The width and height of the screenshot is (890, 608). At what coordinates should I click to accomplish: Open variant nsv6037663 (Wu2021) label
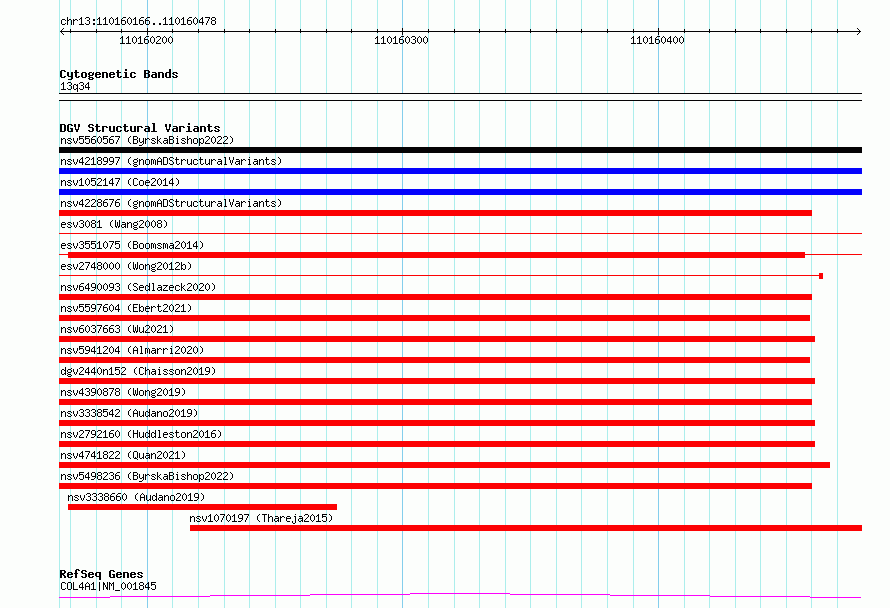pos(117,329)
